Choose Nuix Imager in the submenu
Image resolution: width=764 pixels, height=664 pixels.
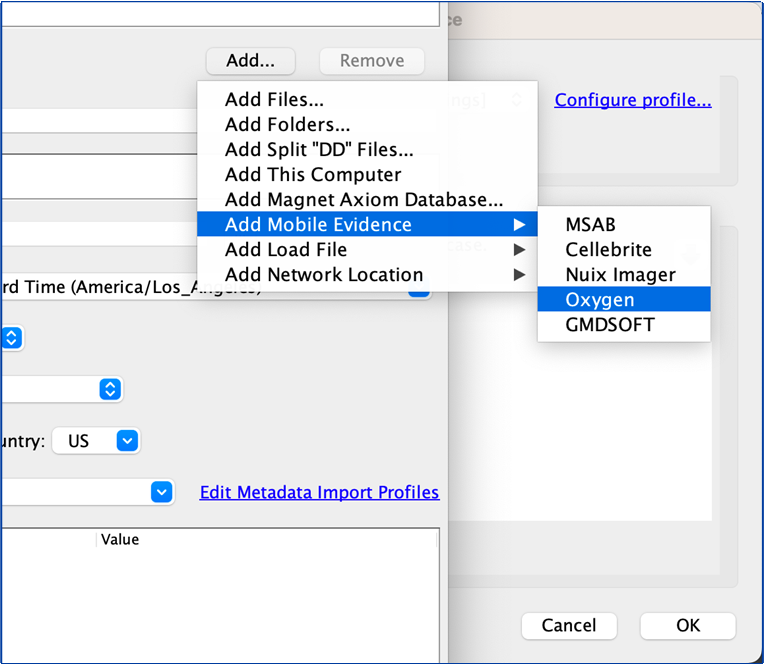(624, 274)
